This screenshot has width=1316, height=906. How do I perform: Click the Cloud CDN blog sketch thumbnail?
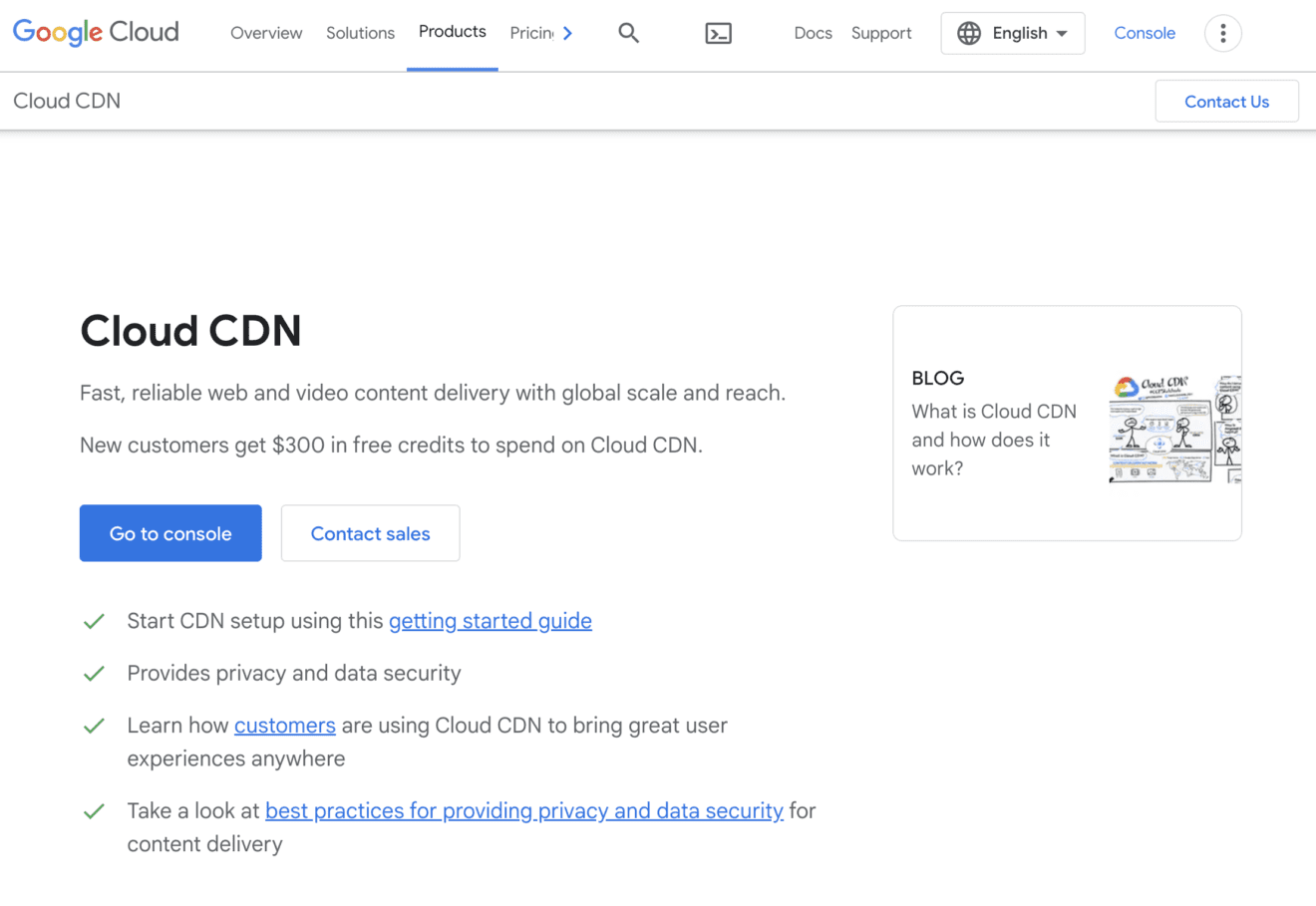tap(1173, 429)
